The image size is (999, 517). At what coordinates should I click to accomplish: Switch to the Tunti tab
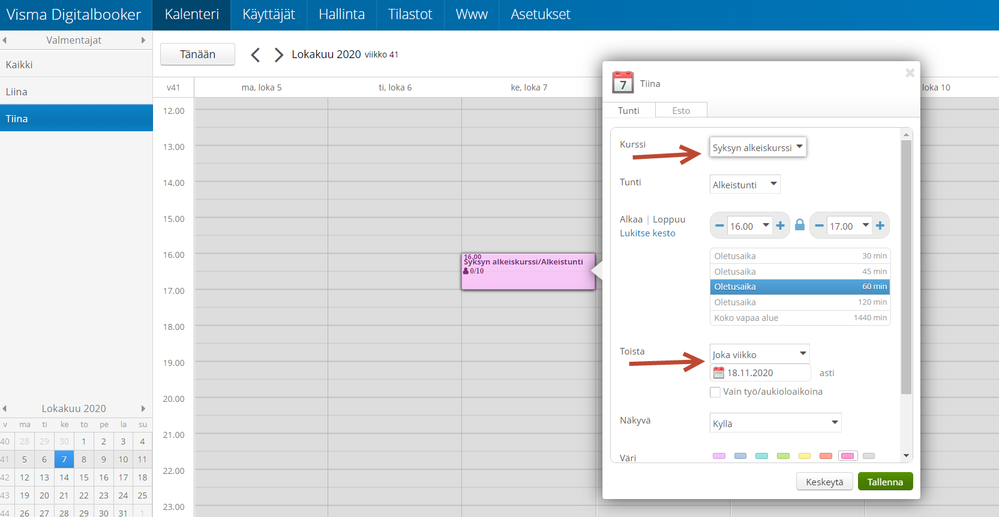pyautogui.click(x=629, y=110)
